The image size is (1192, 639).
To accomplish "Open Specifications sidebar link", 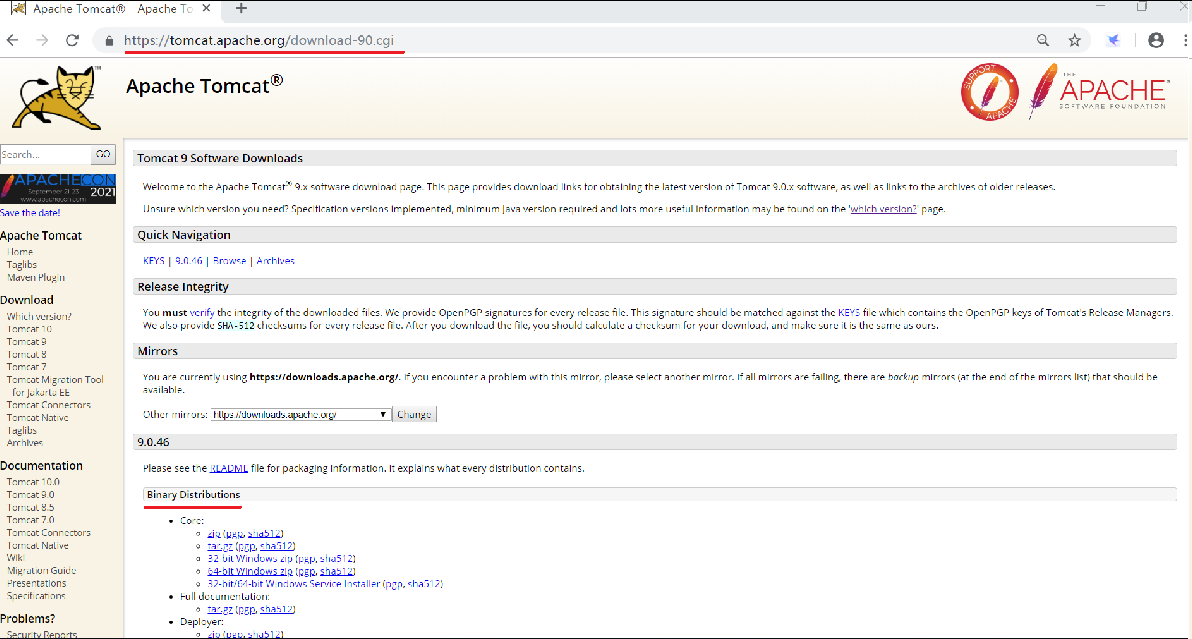I will coord(36,596).
